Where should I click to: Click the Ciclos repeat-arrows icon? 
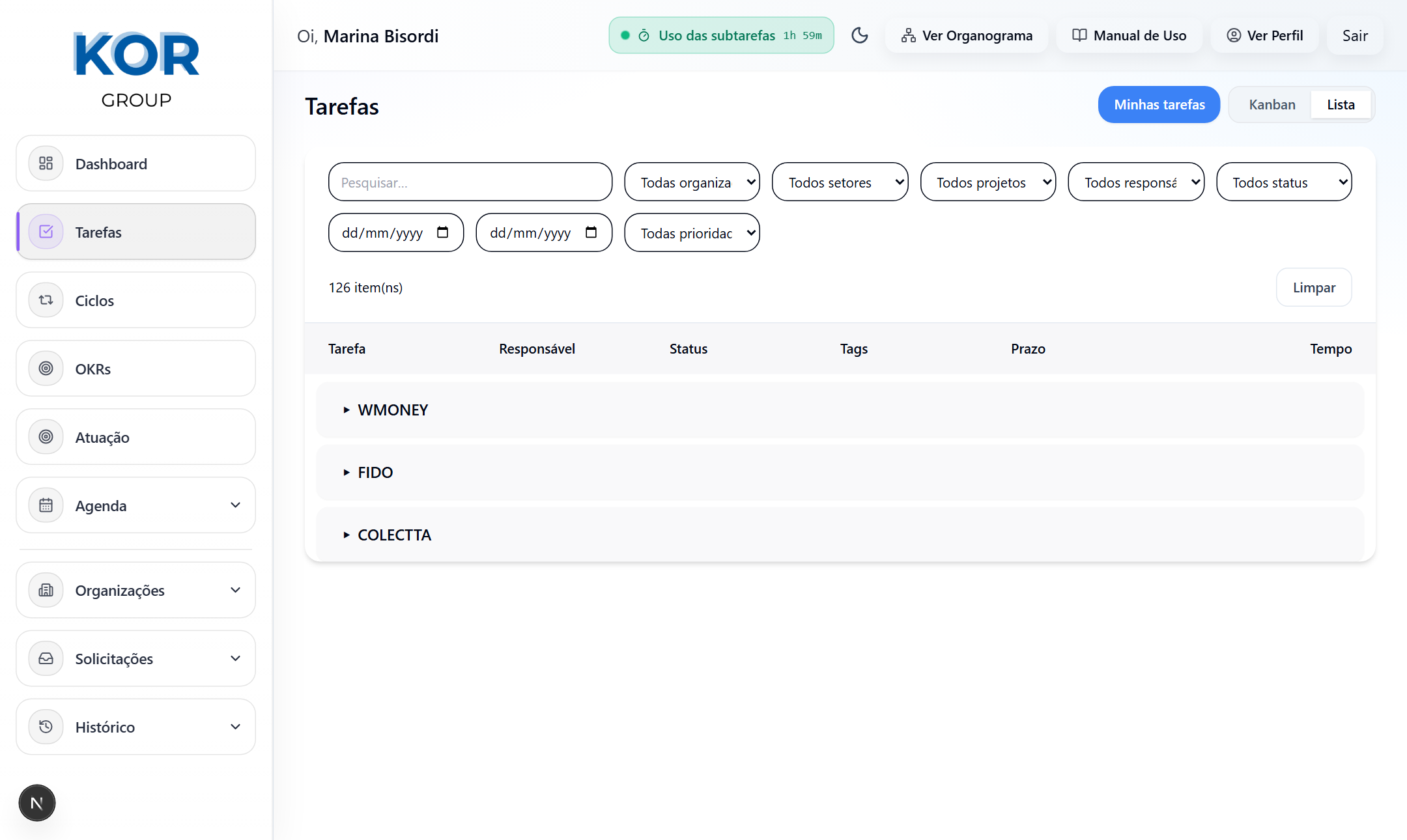point(46,300)
